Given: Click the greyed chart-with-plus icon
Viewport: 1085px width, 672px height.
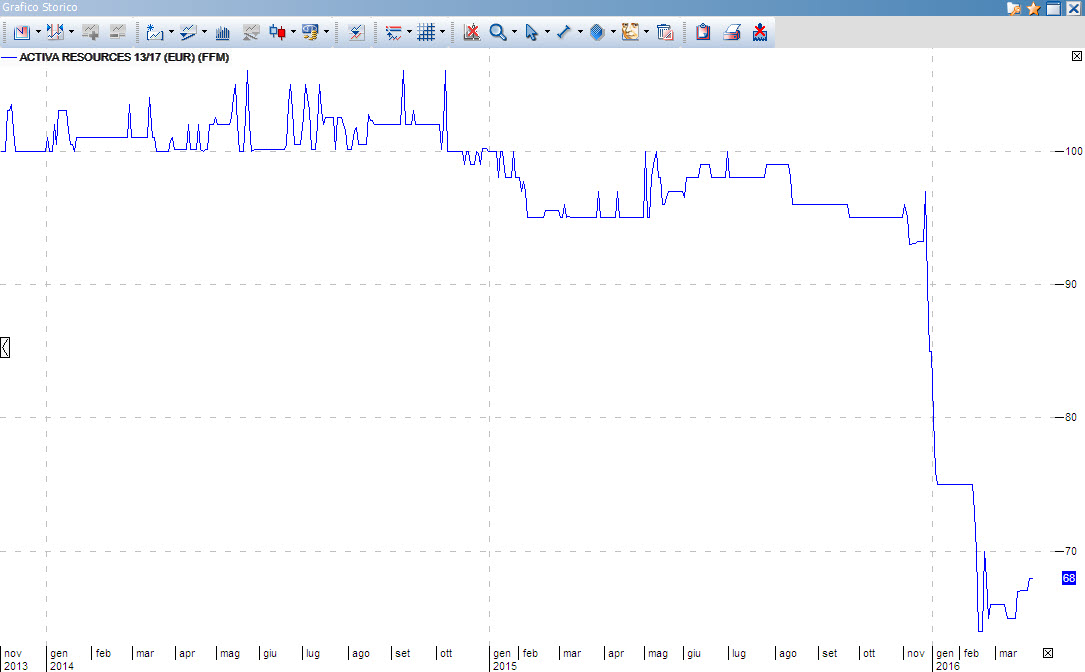Looking at the screenshot, I should [x=91, y=33].
